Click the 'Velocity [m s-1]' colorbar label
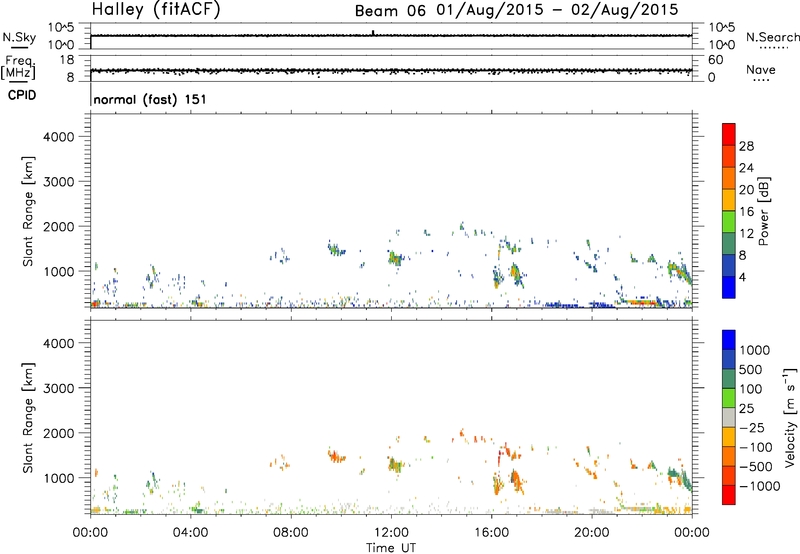This screenshot has width=800, height=554. point(790,417)
